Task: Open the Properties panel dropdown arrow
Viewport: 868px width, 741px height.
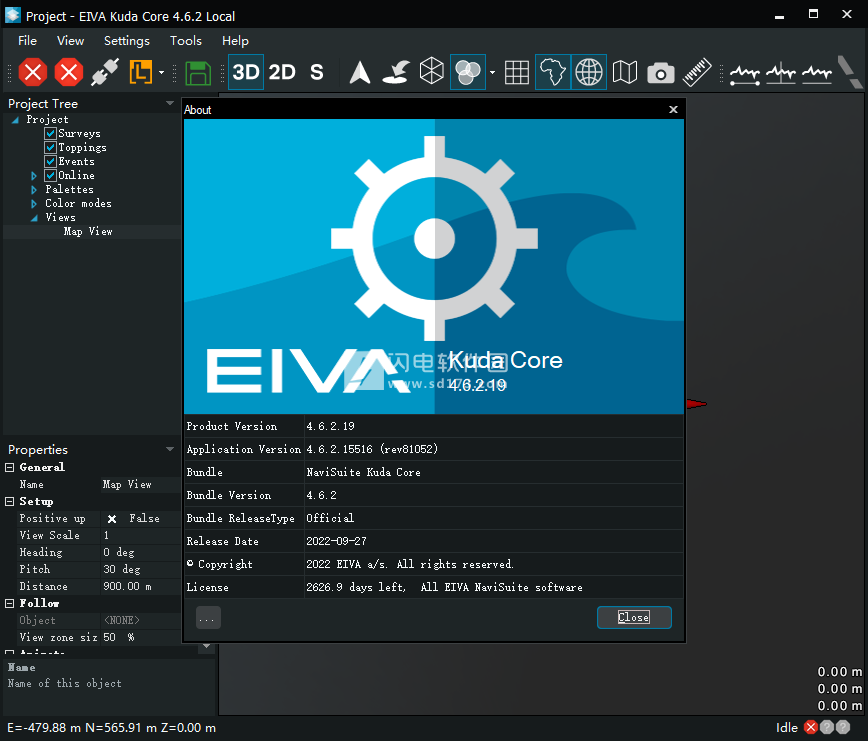Action: pyautogui.click(x=170, y=449)
